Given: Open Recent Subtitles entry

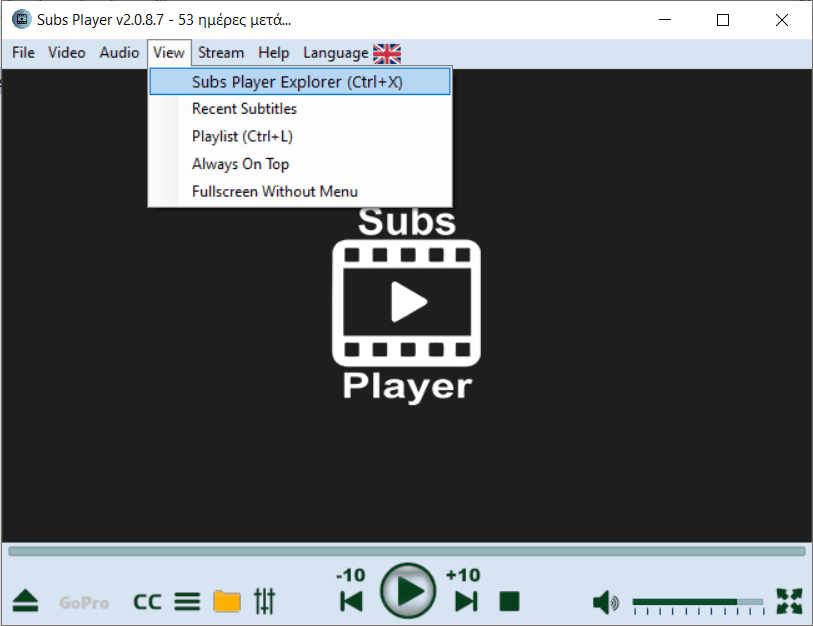Looking at the screenshot, I should pos(300,109).
